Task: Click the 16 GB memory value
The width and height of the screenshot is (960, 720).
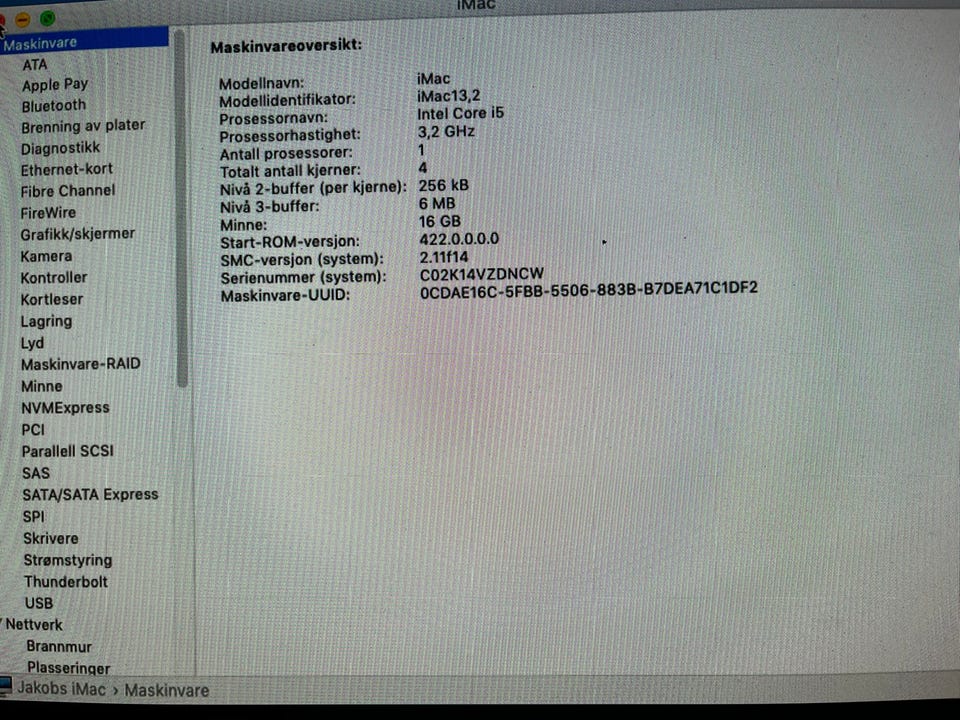Action: [x=440, y=221]
